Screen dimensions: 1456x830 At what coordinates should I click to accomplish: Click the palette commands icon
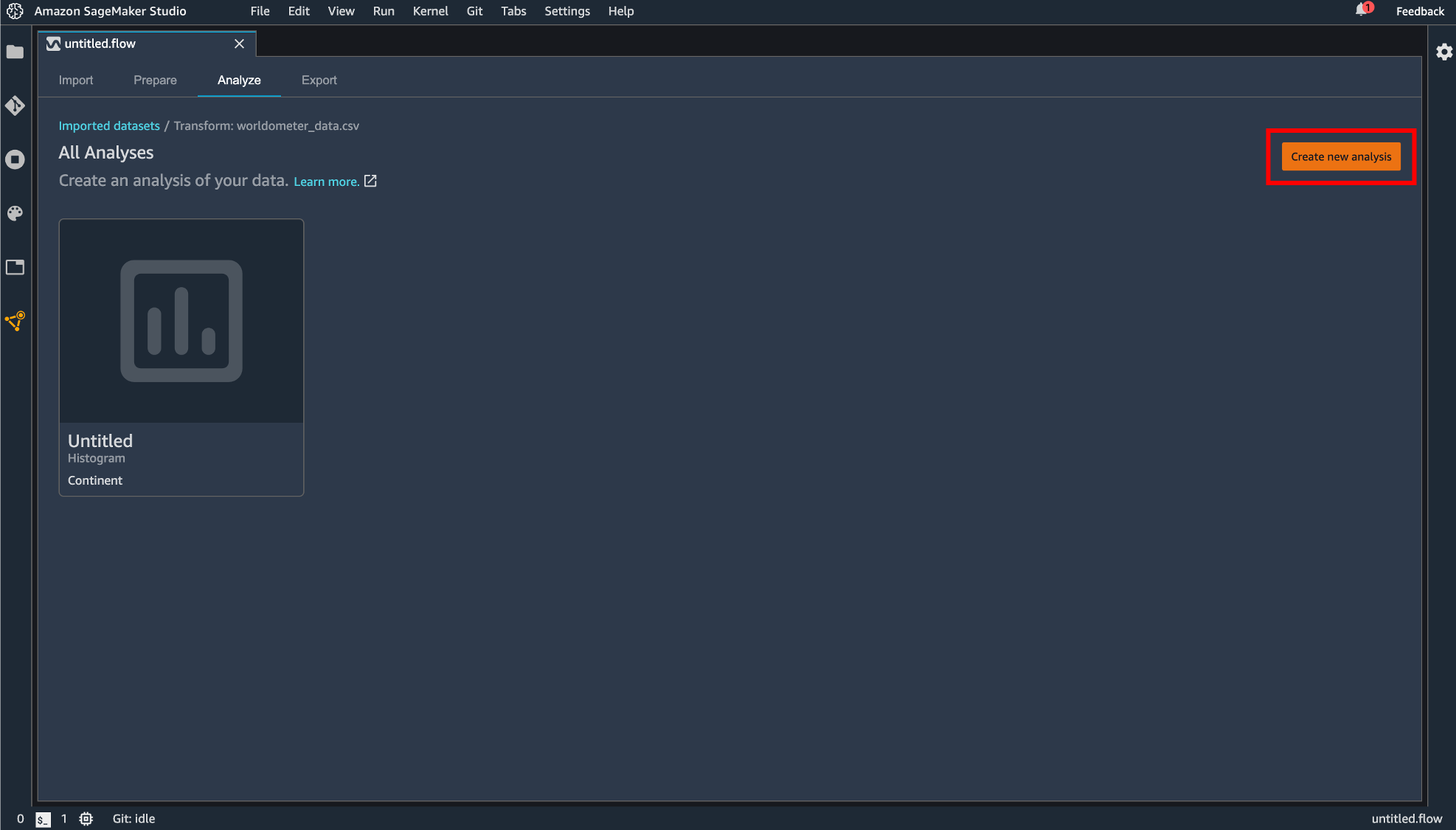15,213
